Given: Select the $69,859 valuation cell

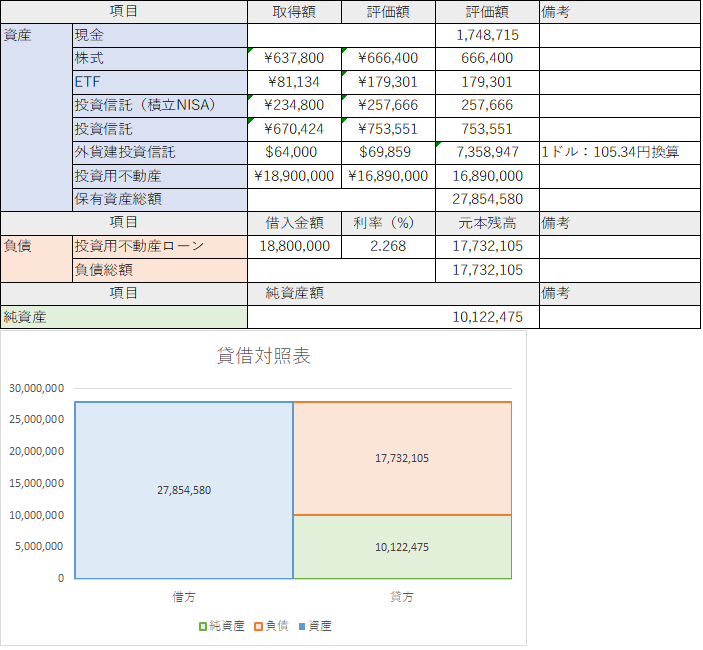Looking at the screenshot, I should pos(388,153).
